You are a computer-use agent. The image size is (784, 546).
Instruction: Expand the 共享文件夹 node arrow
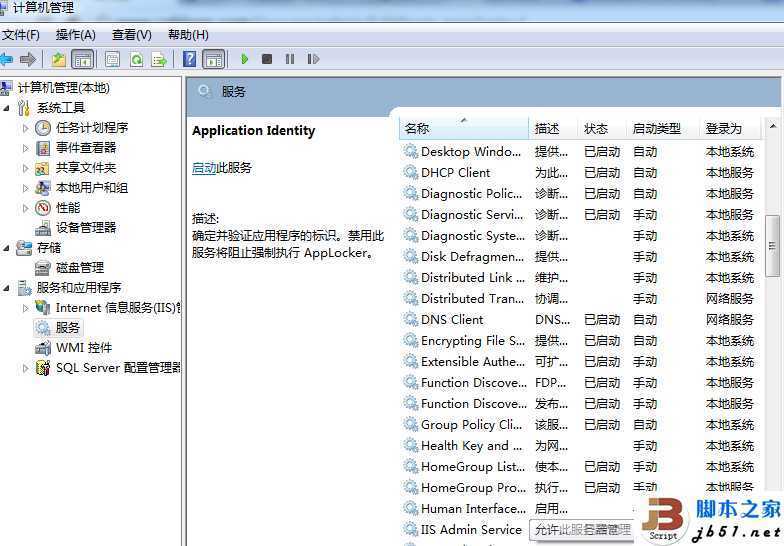pyautogui.click(x=26, y=168)
